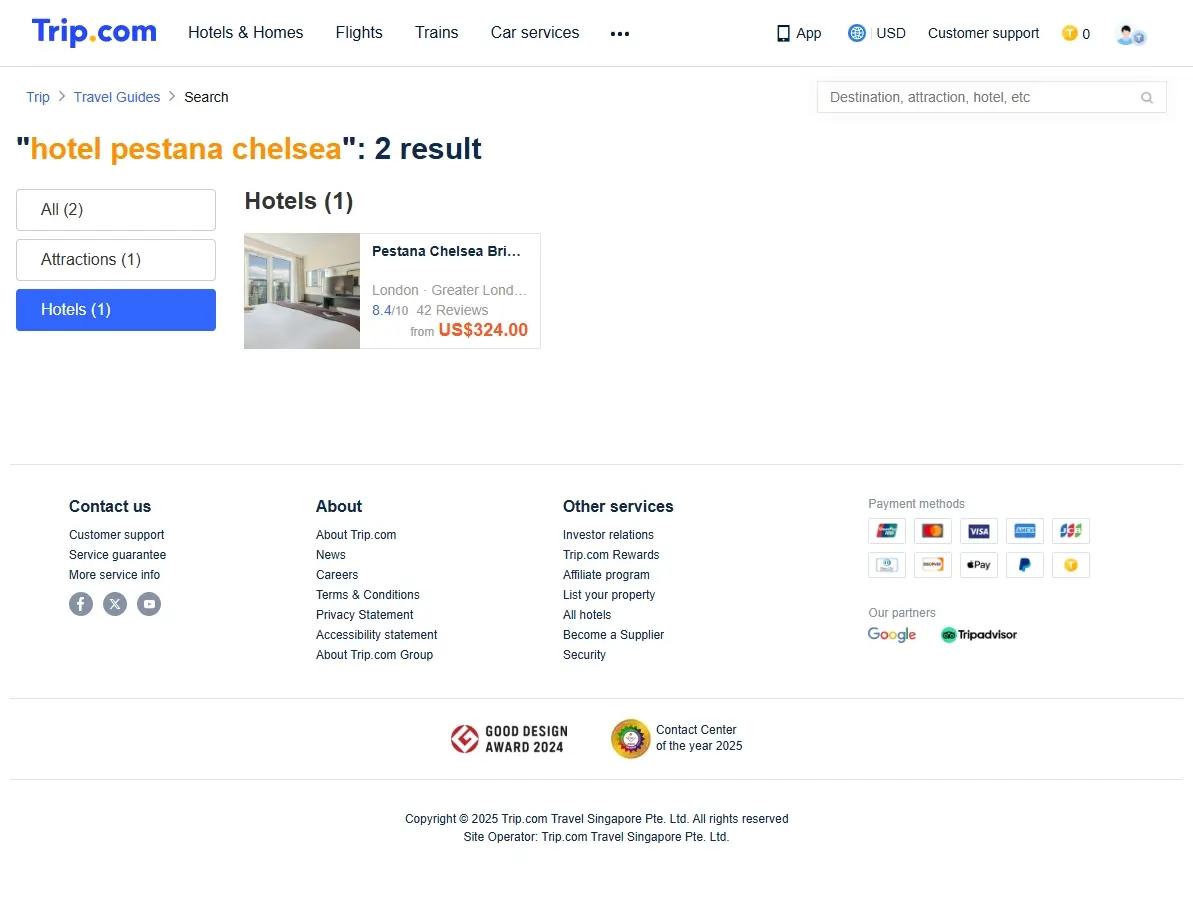The height and width of the screenshot is (921, 1193).
Task: Open the List your property link
Action: click(609, 595)
